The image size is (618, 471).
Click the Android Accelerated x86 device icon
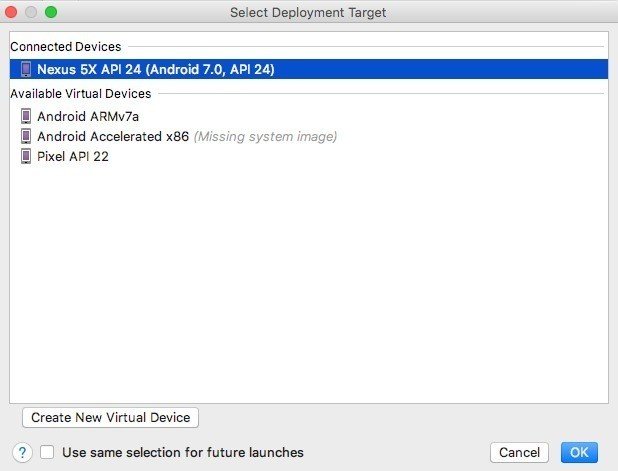pos(26,136)
